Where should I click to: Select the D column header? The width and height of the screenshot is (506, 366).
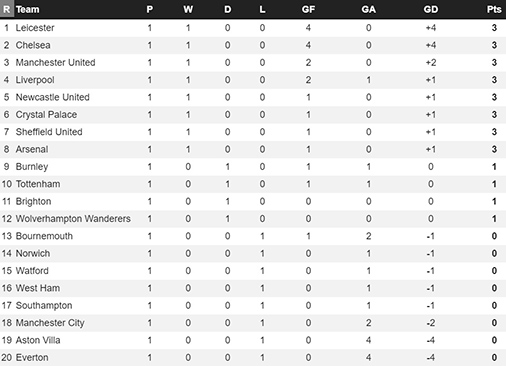(227, 9)
